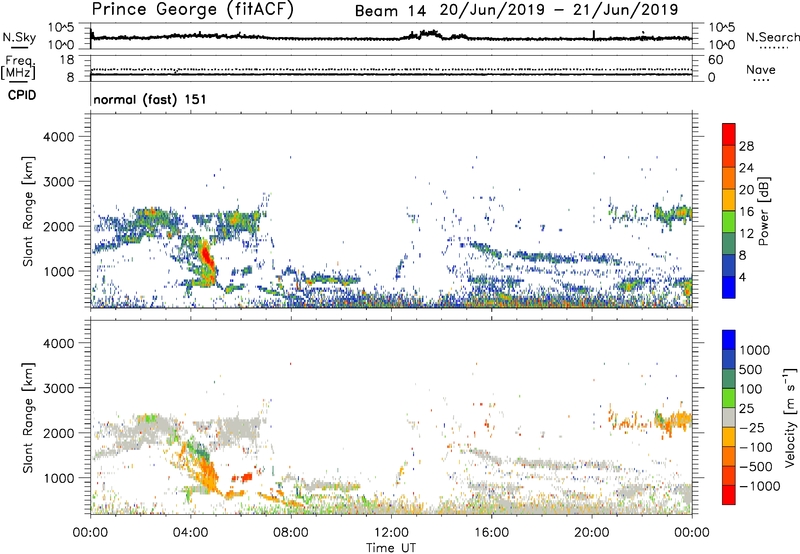Click the red bottom segment of Velocity color bar
The image size is (800, 554).
(x=729, y=495)
